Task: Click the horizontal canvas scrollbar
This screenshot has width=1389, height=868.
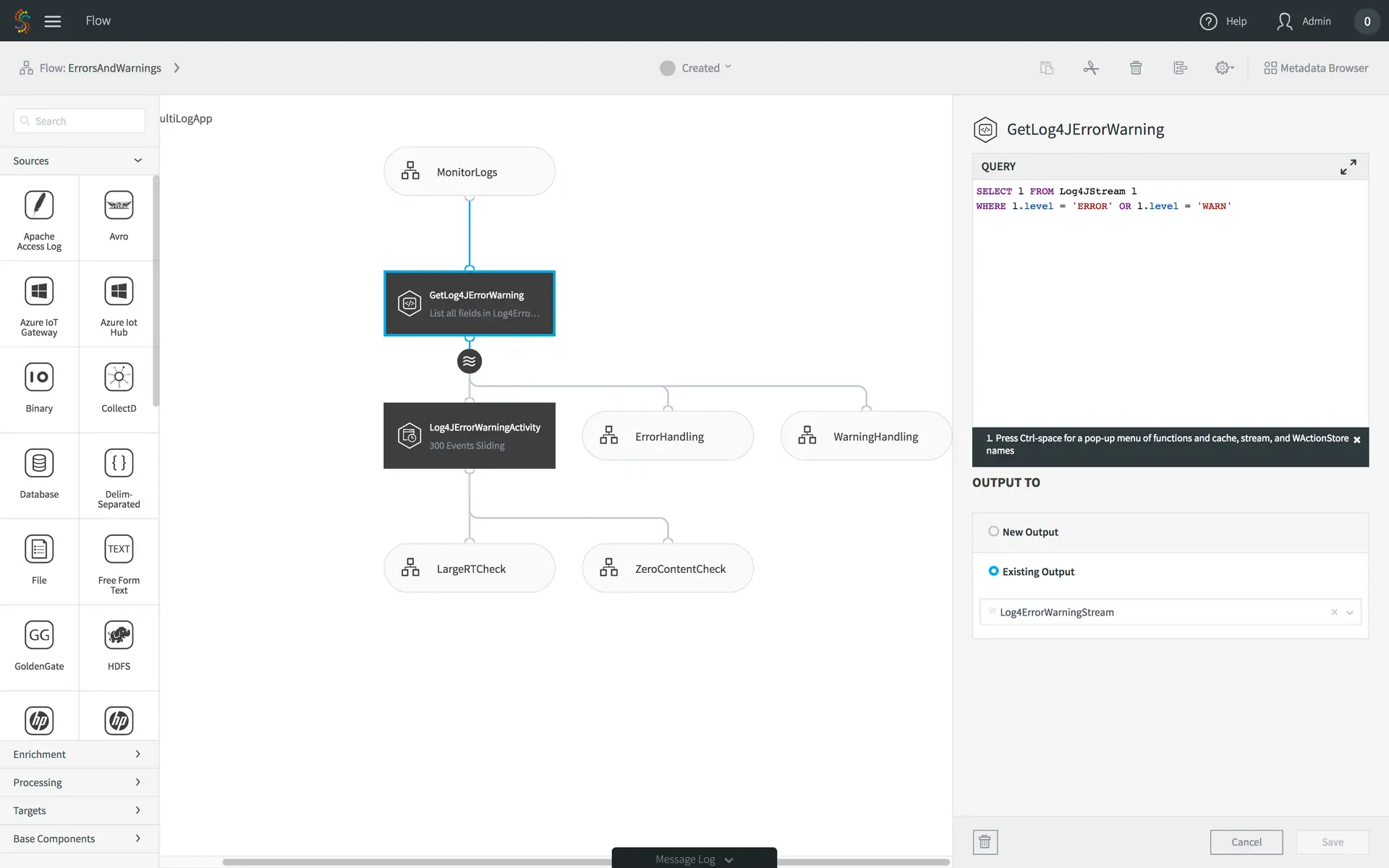Action: click(x=412, y=862)
